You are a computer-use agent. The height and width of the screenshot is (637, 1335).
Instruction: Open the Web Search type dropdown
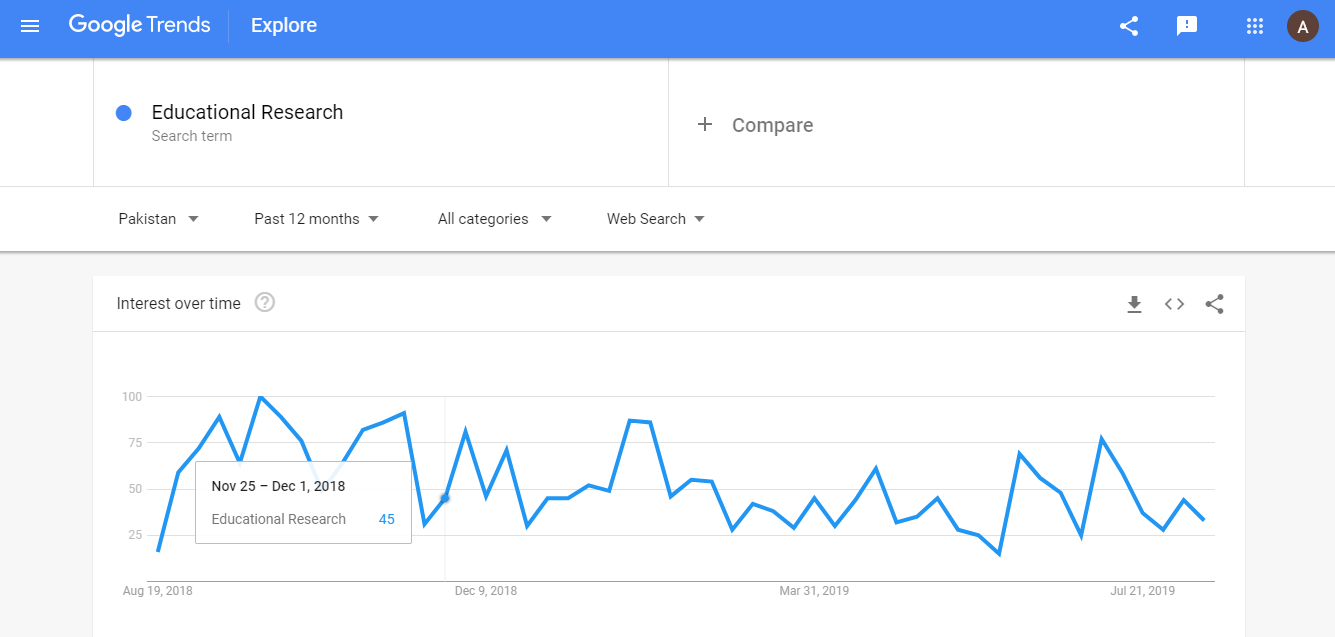pyautogui.click(x=655, y=219)
